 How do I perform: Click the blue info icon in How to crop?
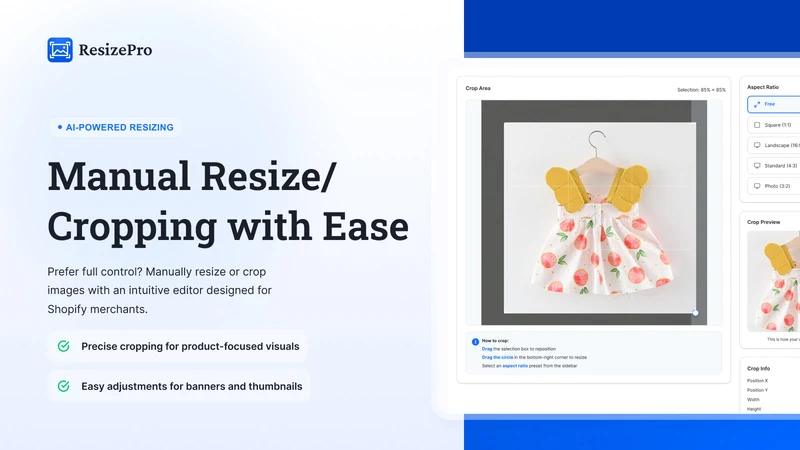tap(476, 342)
